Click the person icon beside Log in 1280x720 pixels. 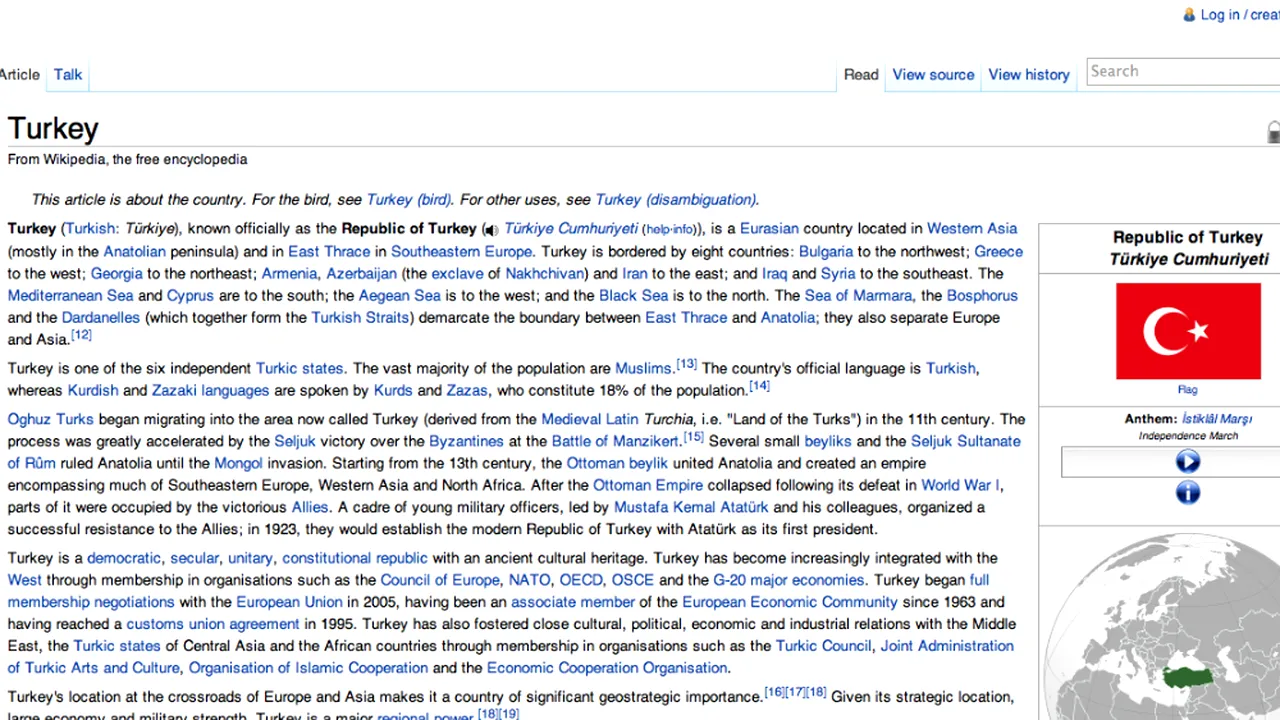pos(1189,14)
